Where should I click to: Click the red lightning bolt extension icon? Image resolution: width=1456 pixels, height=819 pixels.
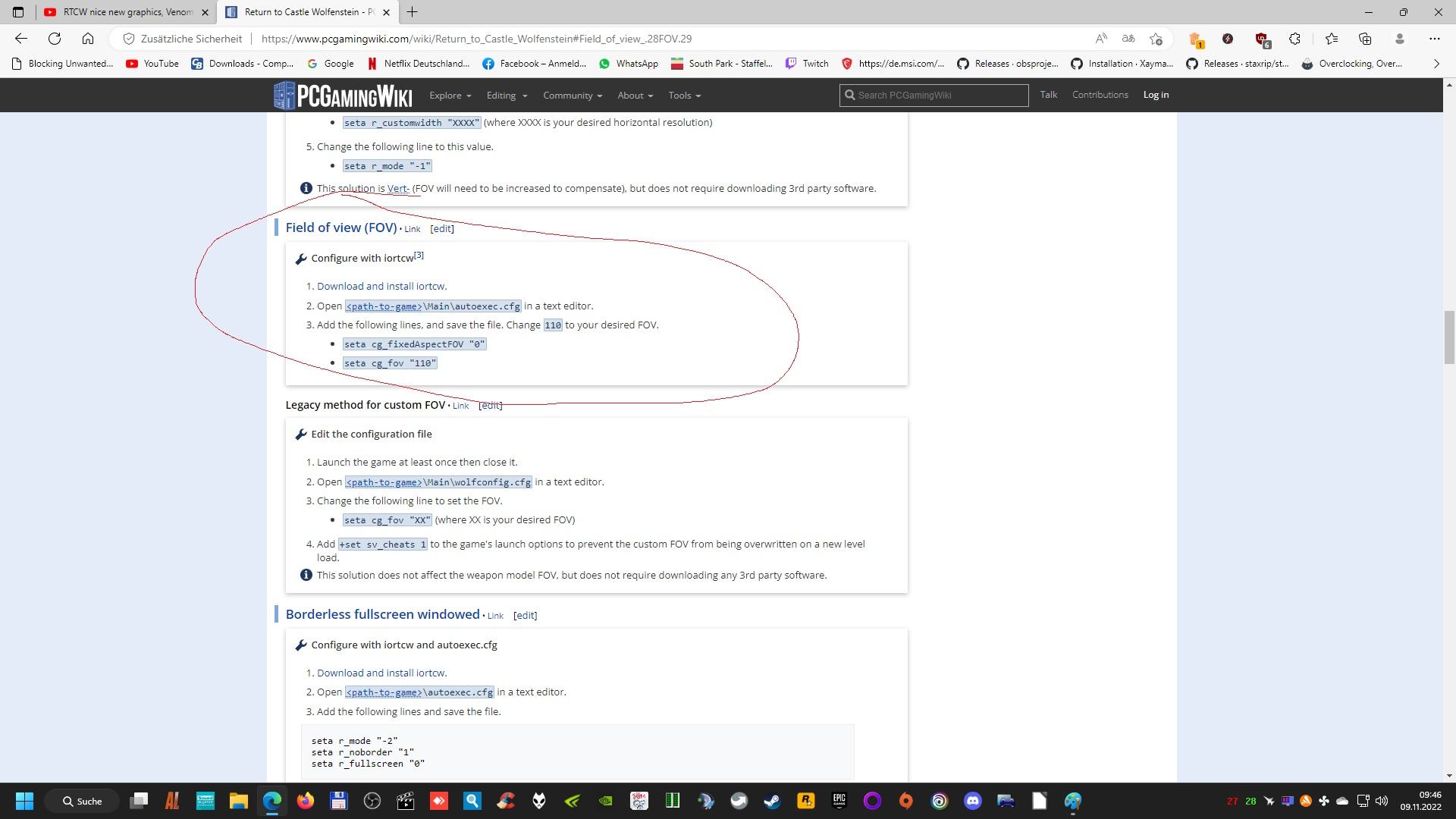(1228, 39)
